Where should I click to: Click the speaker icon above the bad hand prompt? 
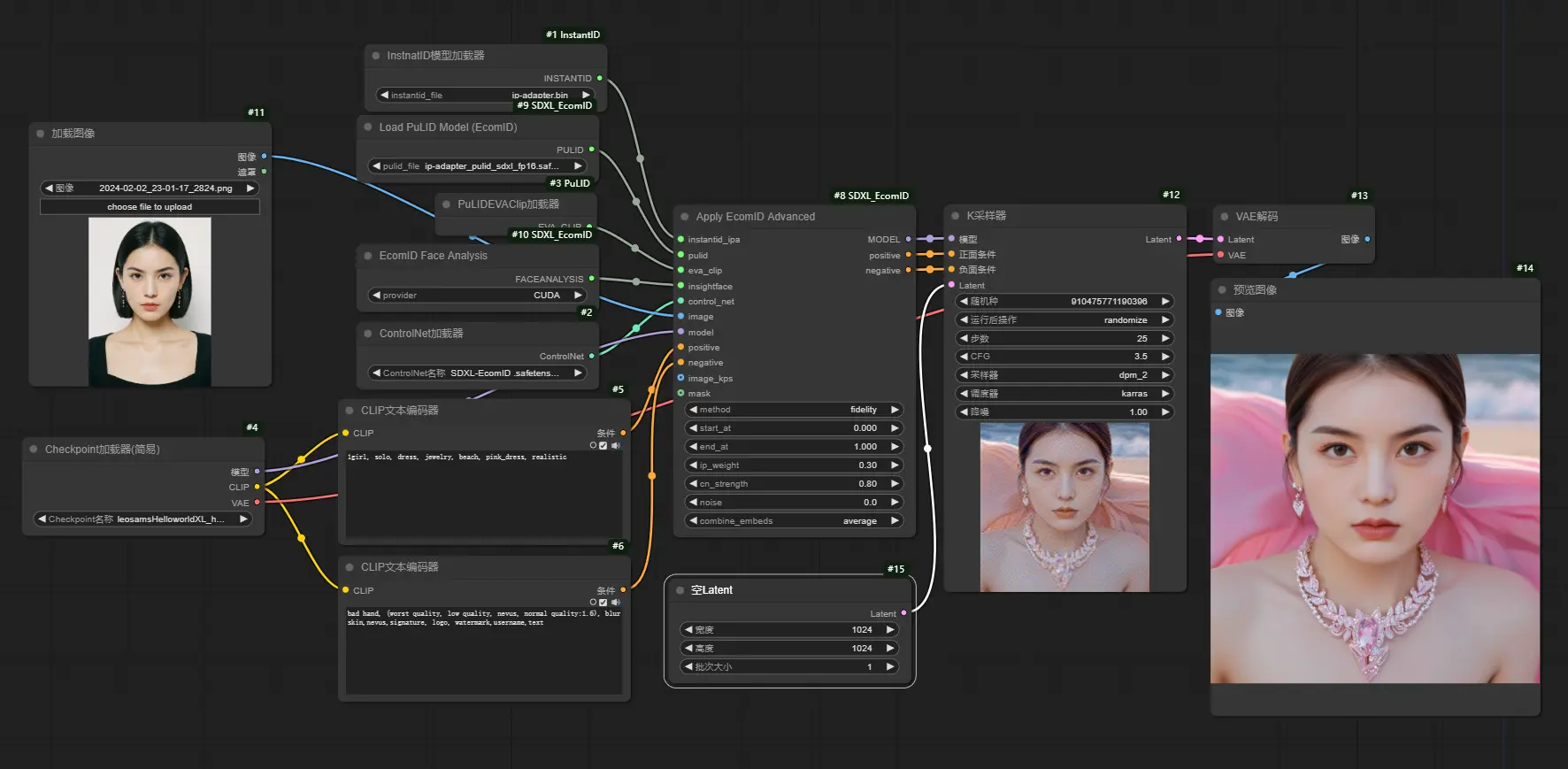point(616,603)
